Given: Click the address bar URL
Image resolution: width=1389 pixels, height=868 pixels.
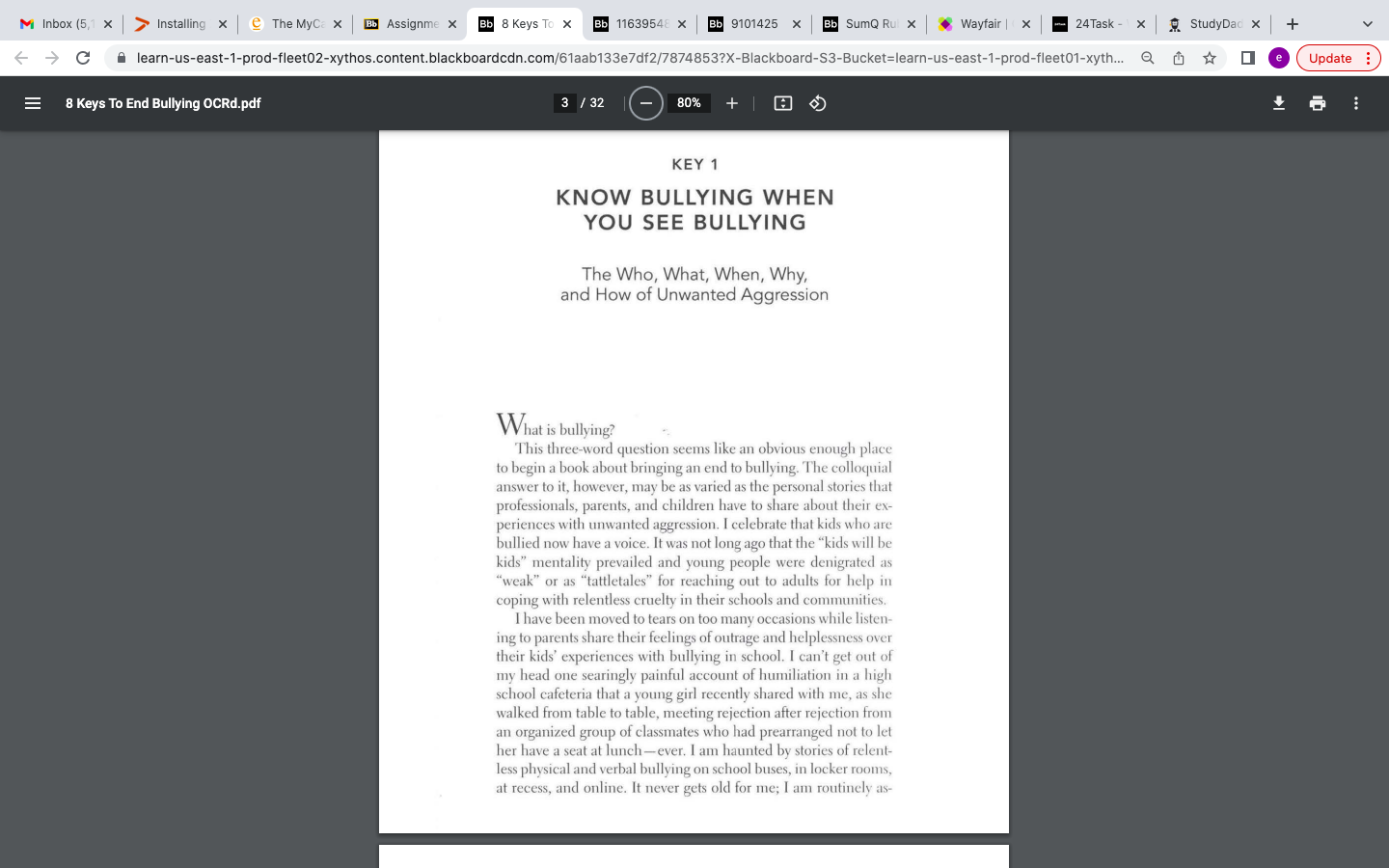Looking at the screenshot, I should (x=627, y=58).
